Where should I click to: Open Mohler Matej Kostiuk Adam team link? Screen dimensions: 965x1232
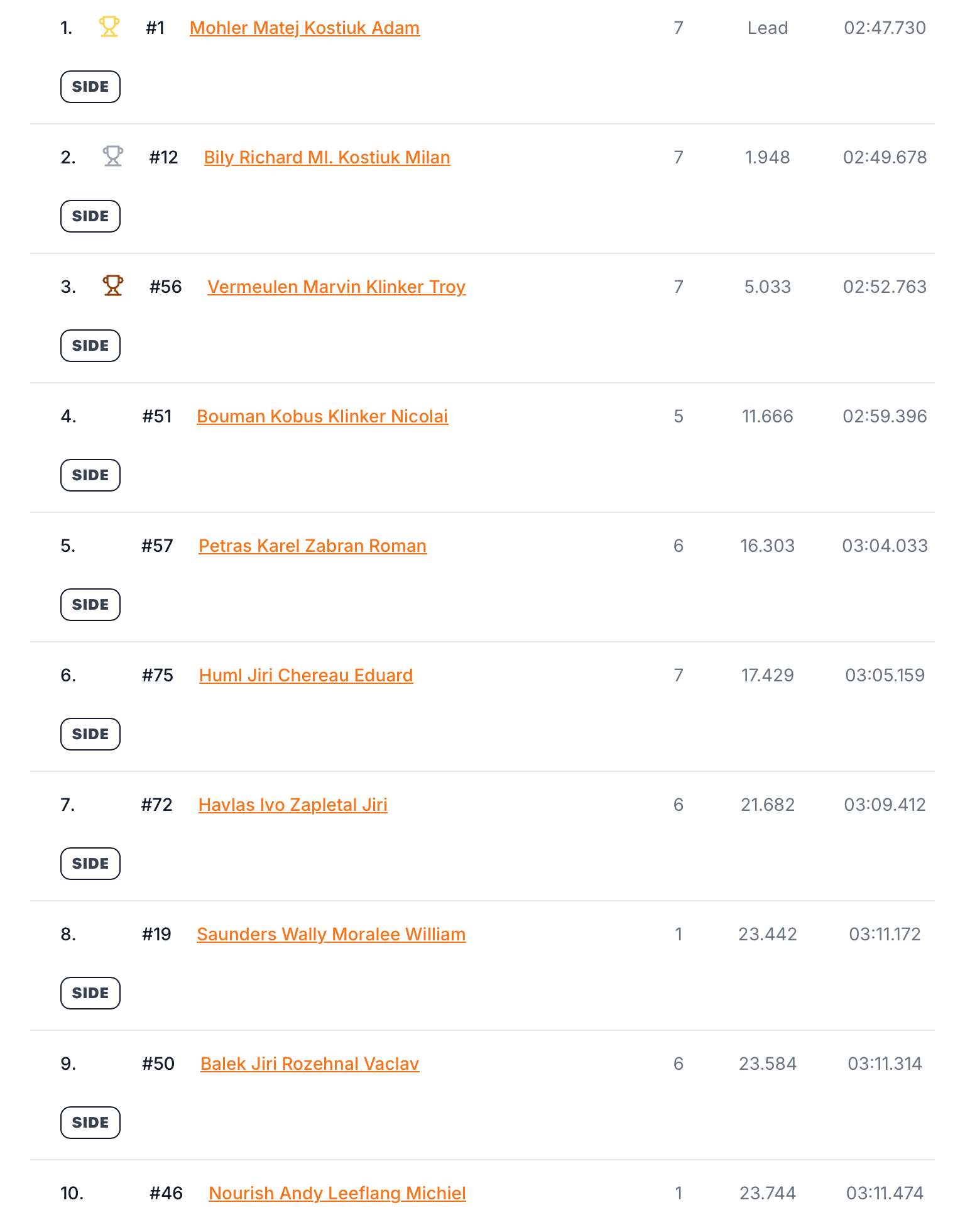pyautogui.click(x=305, y=28)
